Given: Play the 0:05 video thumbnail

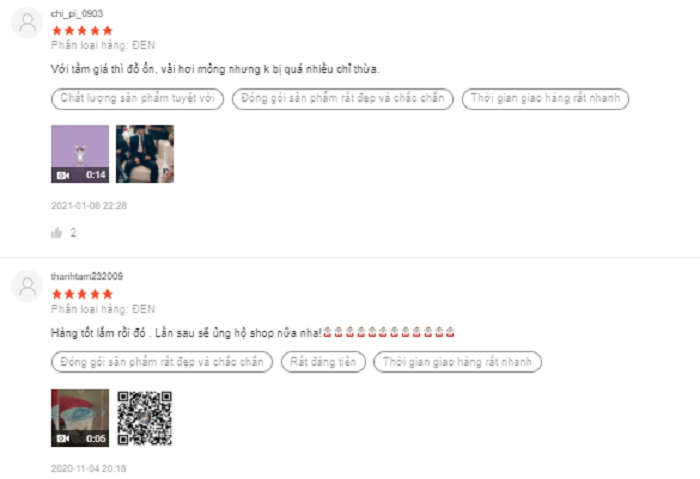Looking at the screenshot, I should click(80, 418).
